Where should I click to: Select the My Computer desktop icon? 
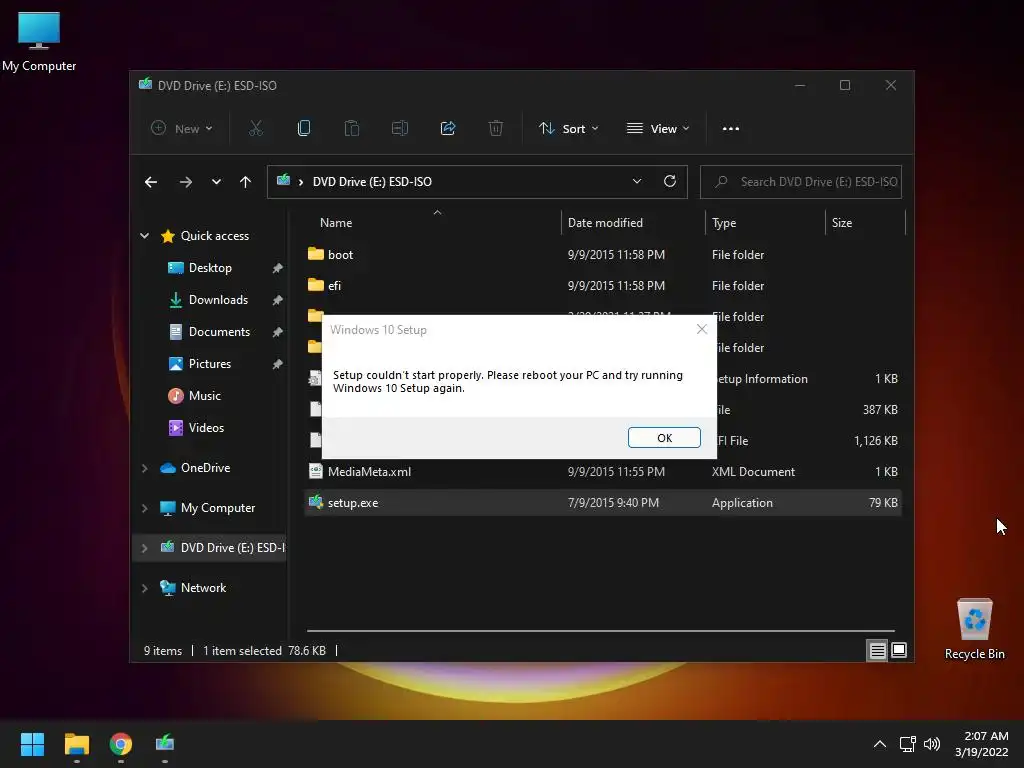point(39,42)
